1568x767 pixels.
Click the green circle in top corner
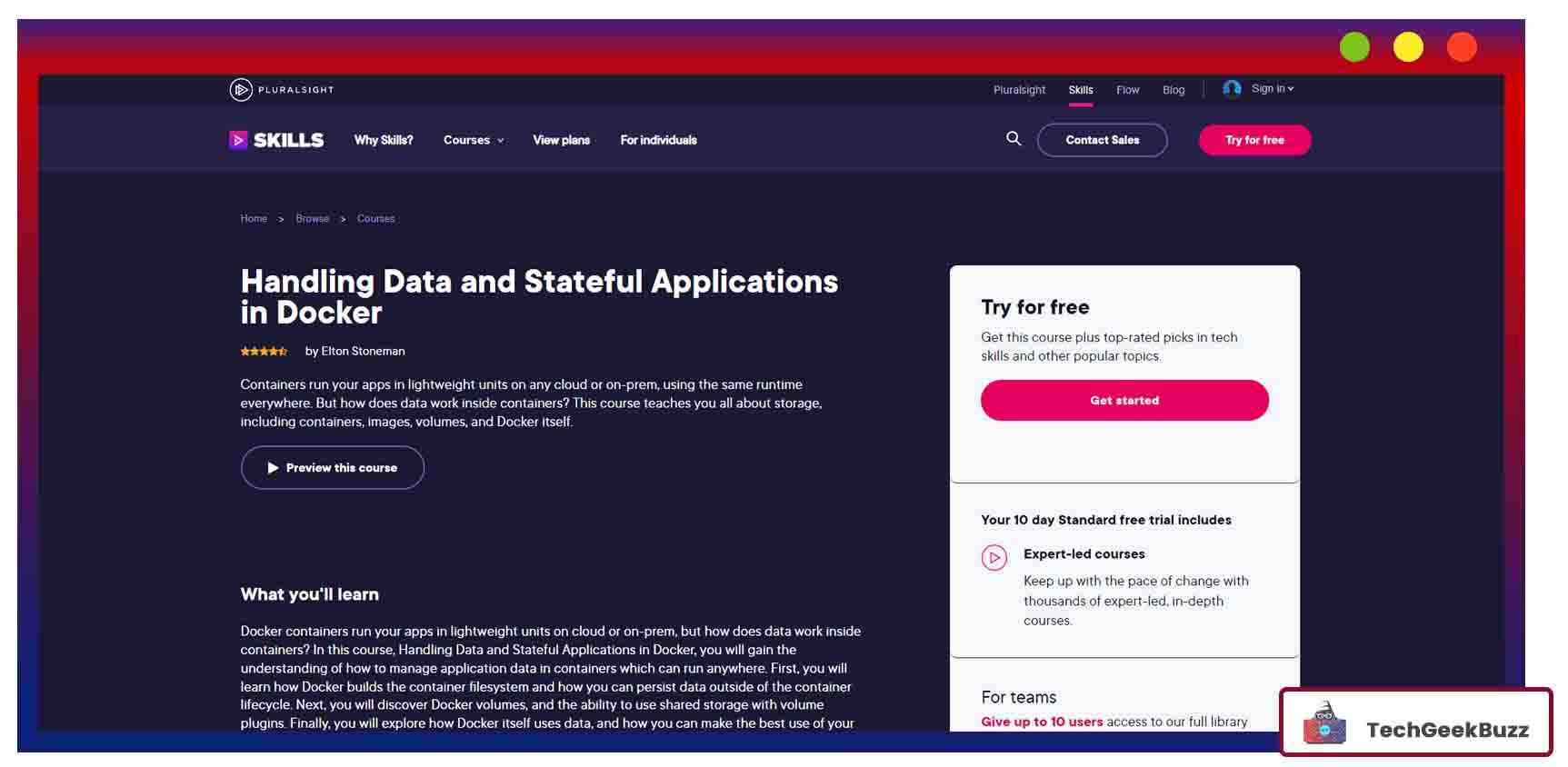click(1354, 47)
